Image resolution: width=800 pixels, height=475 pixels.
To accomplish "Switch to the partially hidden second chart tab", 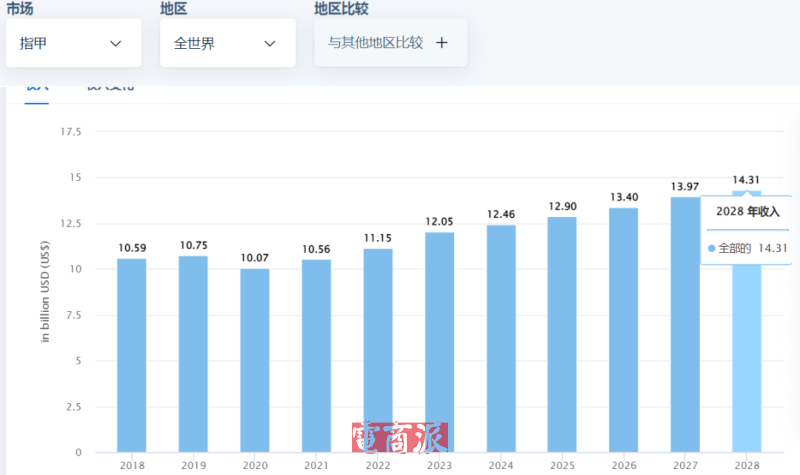I will click(x=110, y=88).
